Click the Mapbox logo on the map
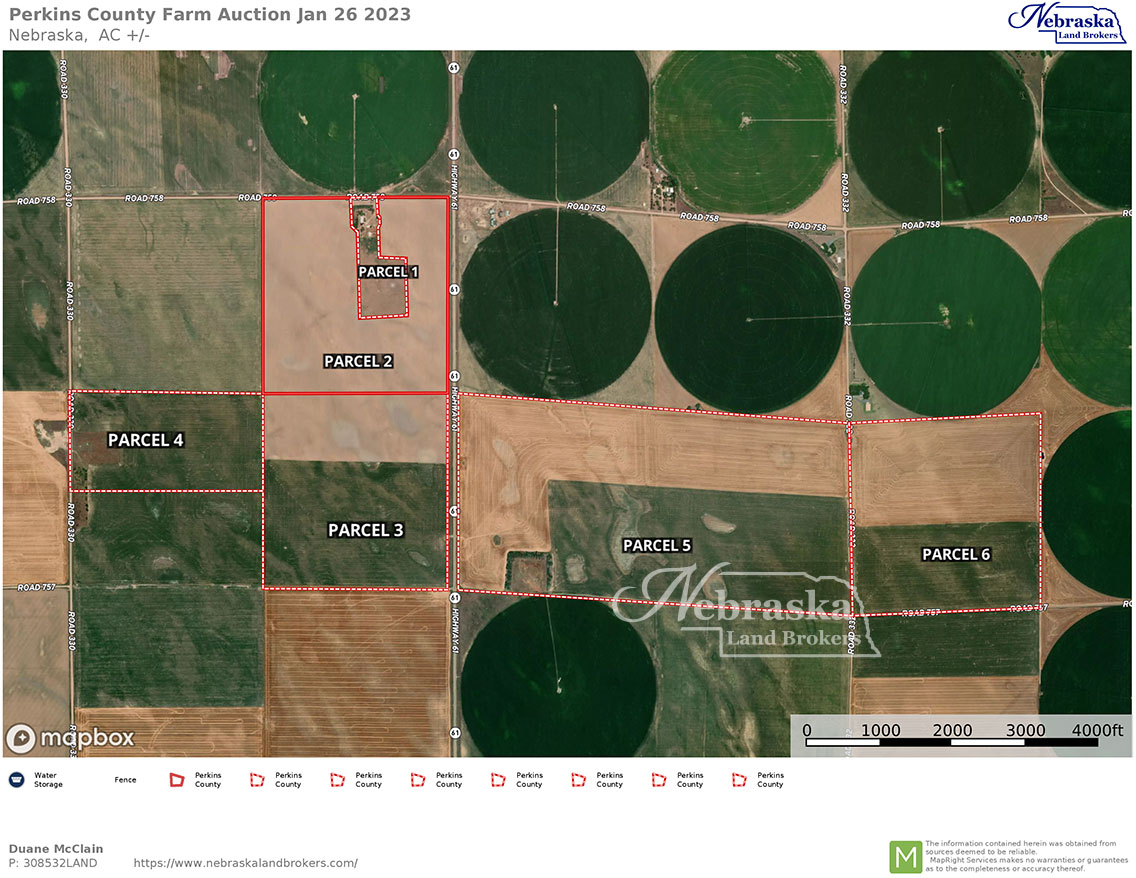The width and height of the screenshot is (1136, 878). 70,738
